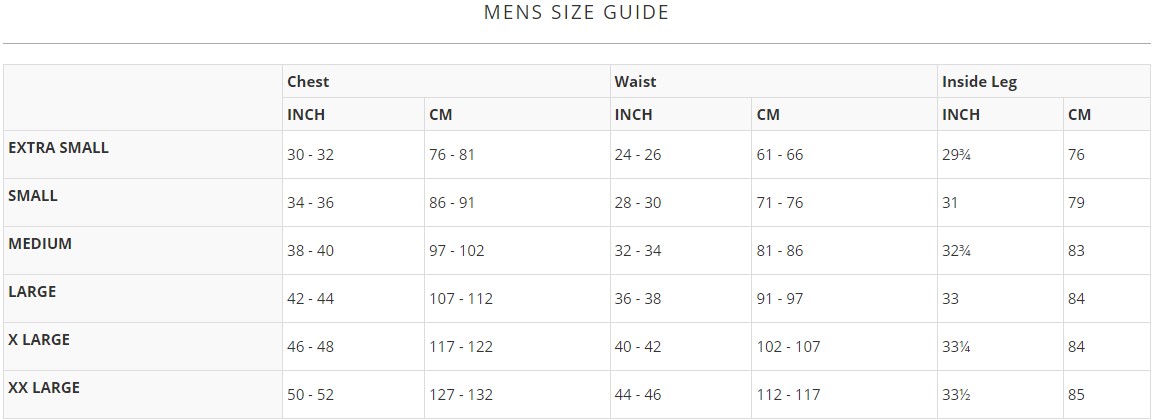Select the Waist column header
The width and height of the screenshot is (1152, 420).
[635, 82]
